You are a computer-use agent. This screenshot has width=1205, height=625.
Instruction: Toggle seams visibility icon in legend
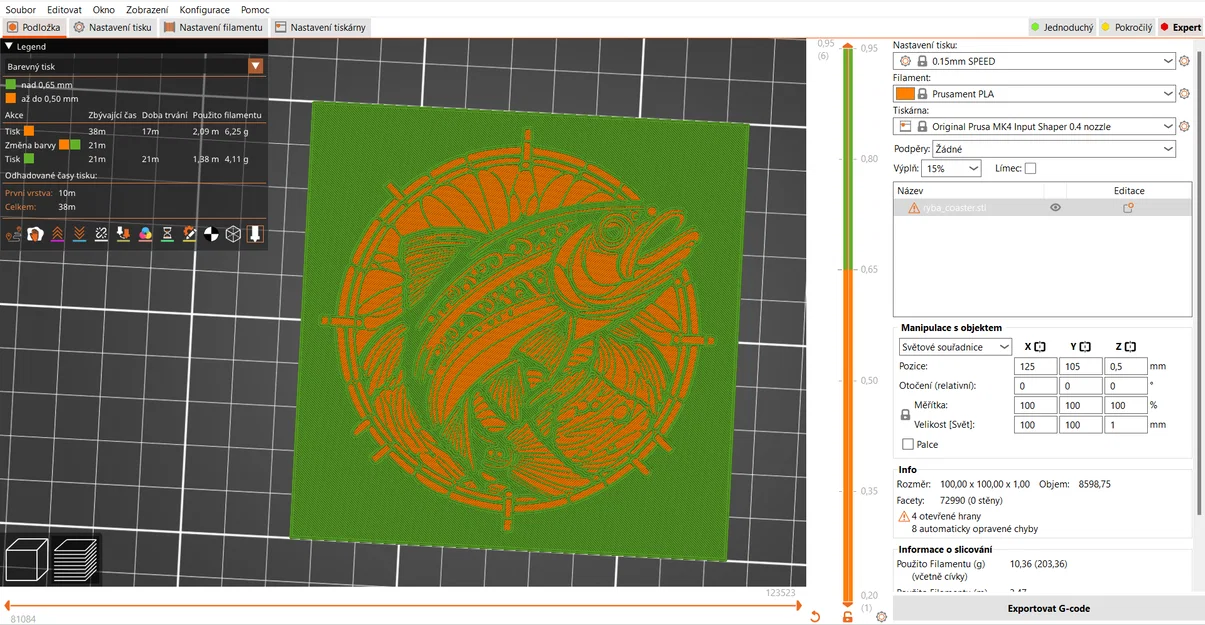coord(101,234)
